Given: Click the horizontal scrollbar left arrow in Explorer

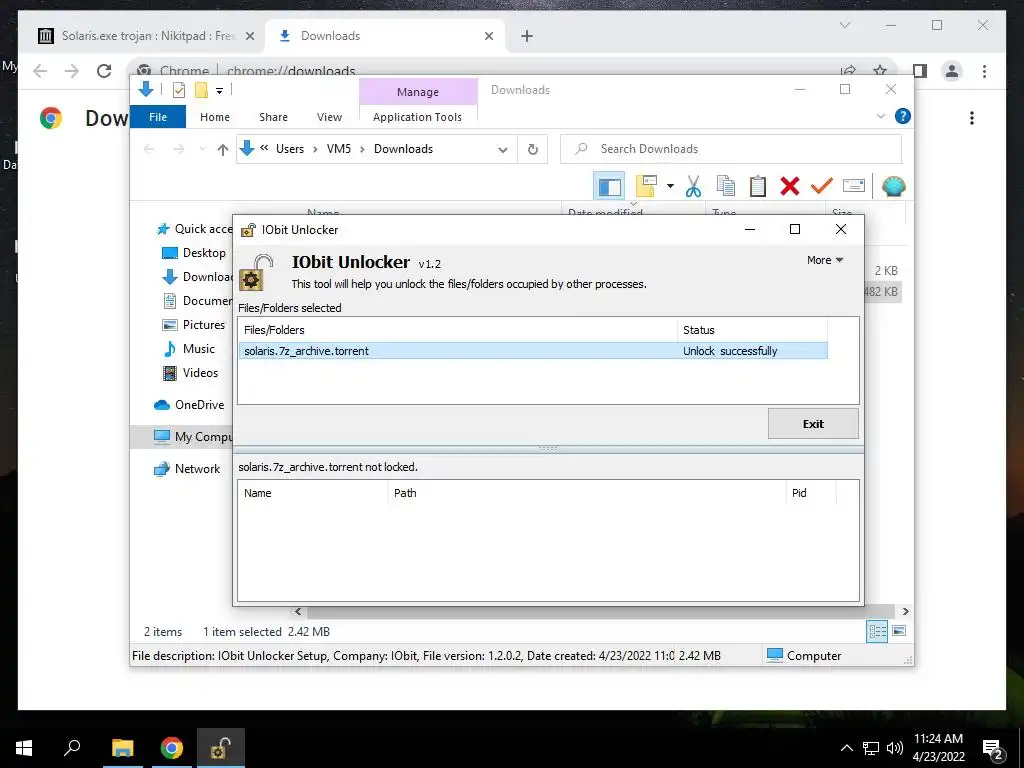Looking at the screenshot, I should tap(298, 612).
